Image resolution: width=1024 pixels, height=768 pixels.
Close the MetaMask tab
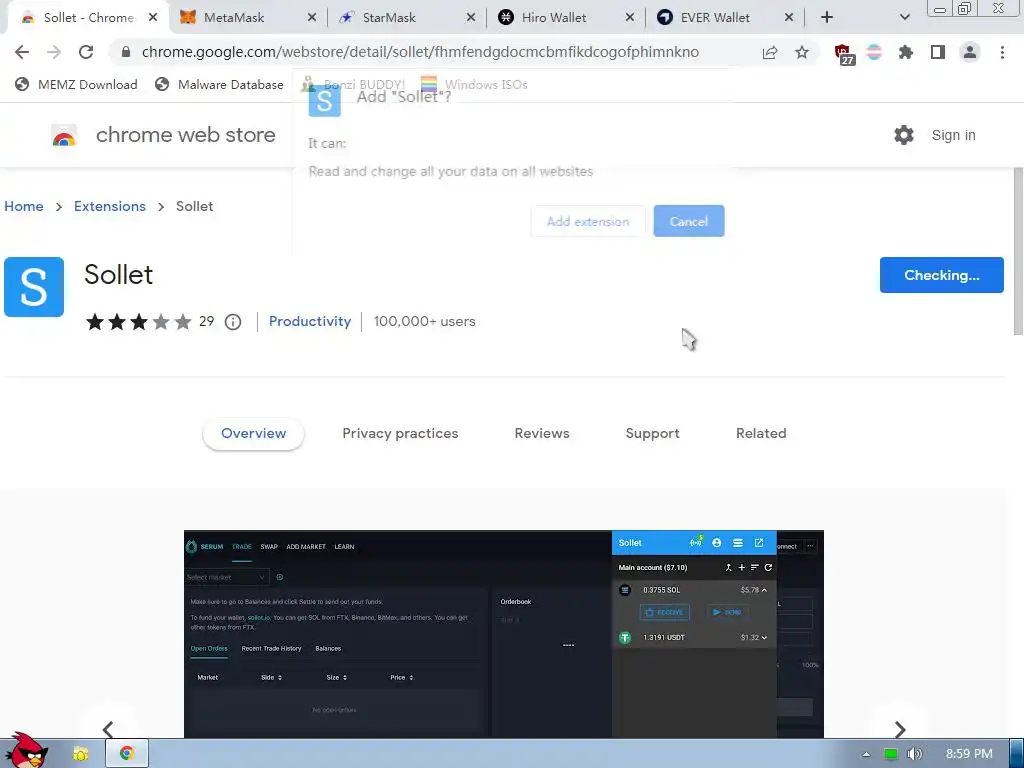pos(312,18)
